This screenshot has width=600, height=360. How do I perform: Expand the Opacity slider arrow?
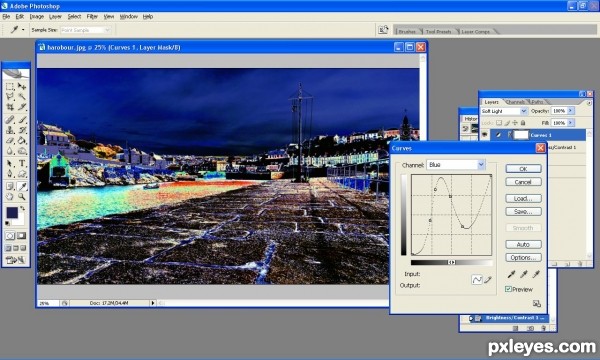click(x=571, y=111)
